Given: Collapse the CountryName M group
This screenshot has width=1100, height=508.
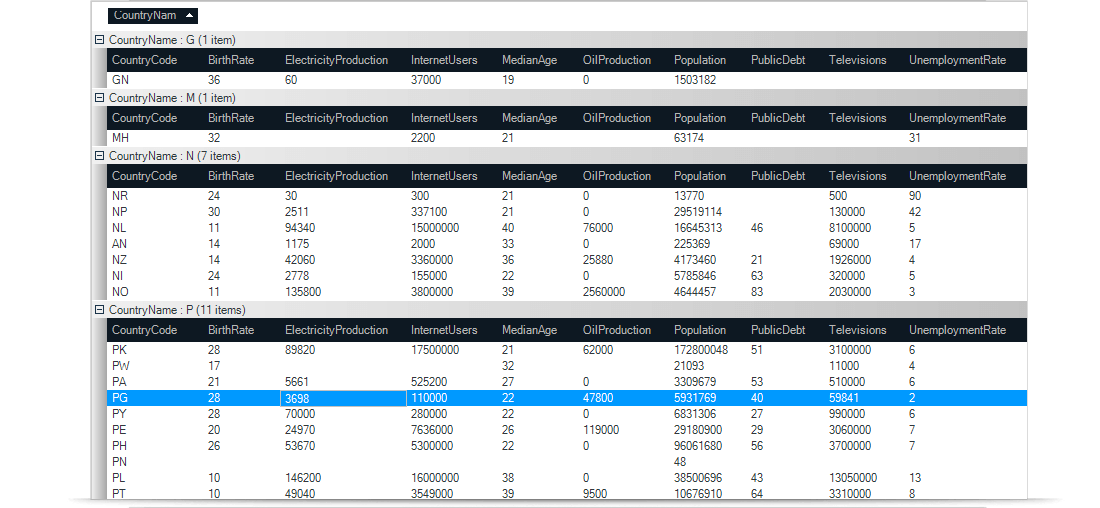Looking at the screenshot, I should click(99, 98).
